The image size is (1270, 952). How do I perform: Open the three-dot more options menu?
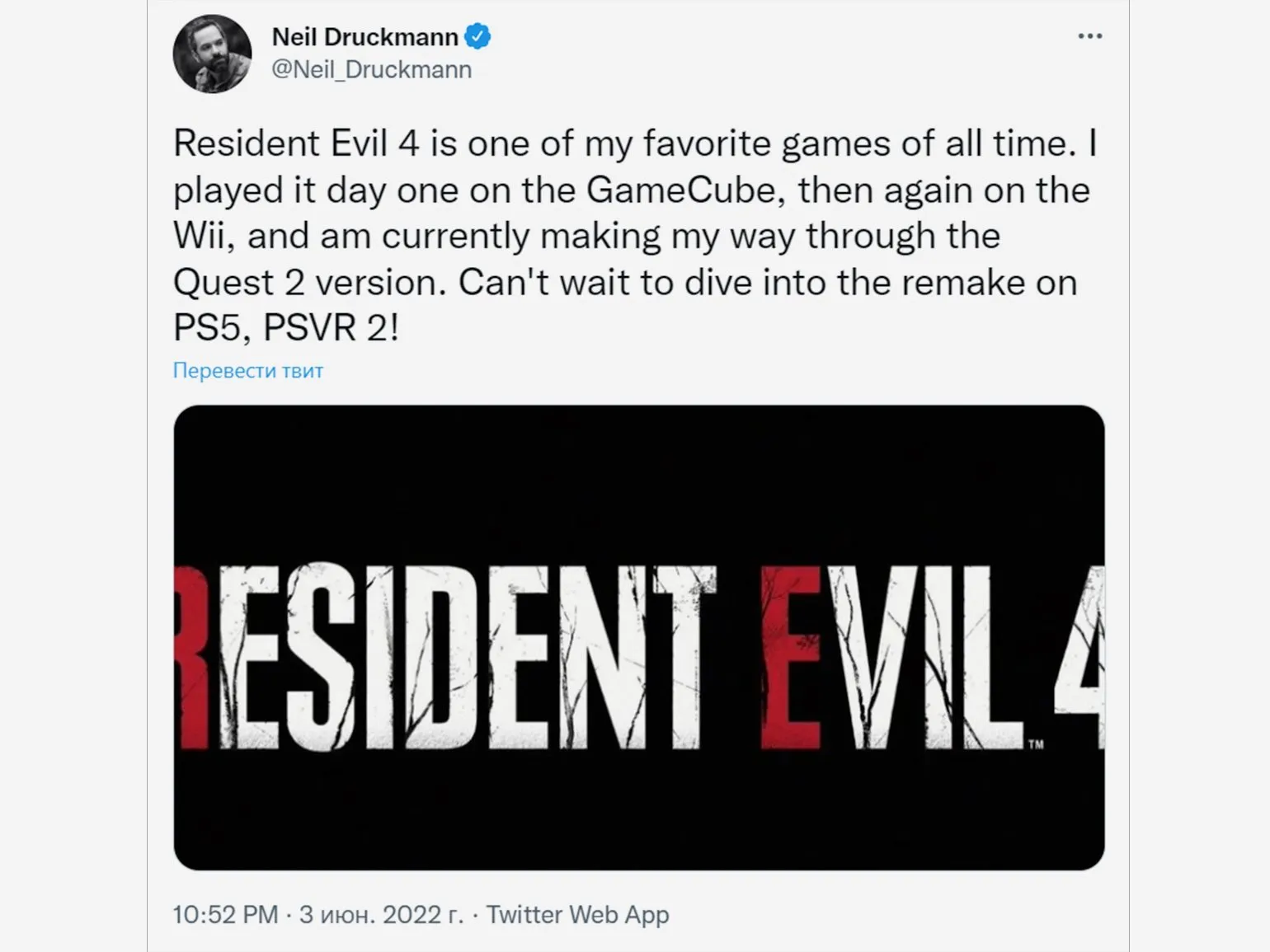[x=1089, y=36]
